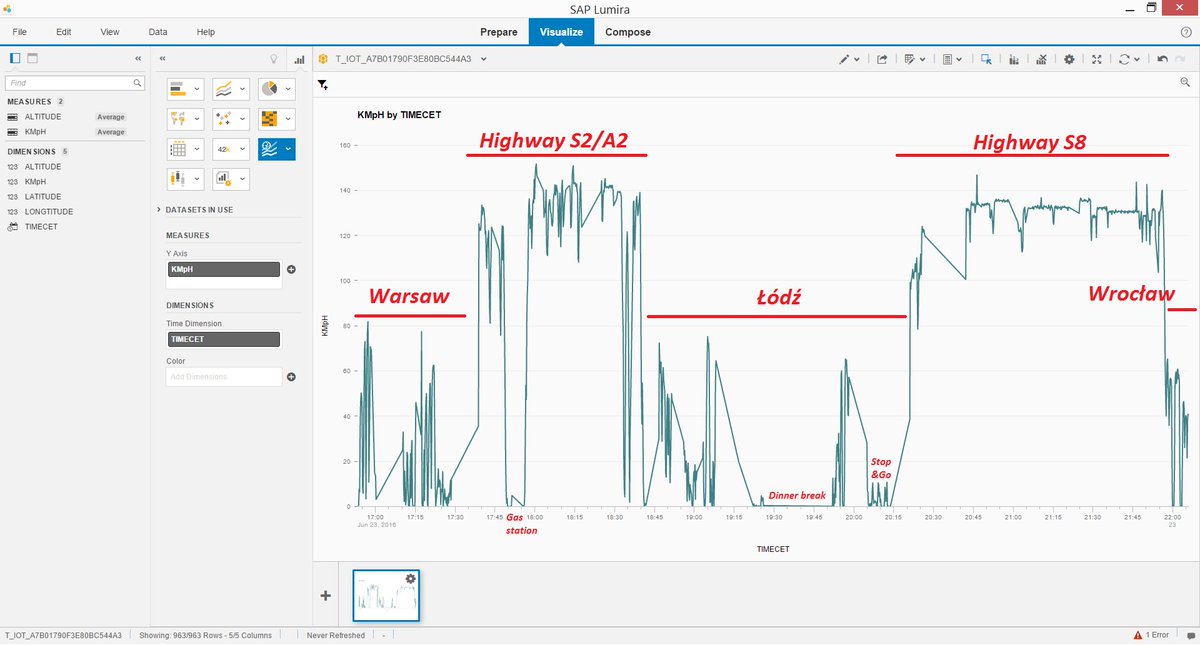The height and width of the screenshot is (645, 1200).
Task: Open help question mark icon
Action: (x=1186, y=32)
